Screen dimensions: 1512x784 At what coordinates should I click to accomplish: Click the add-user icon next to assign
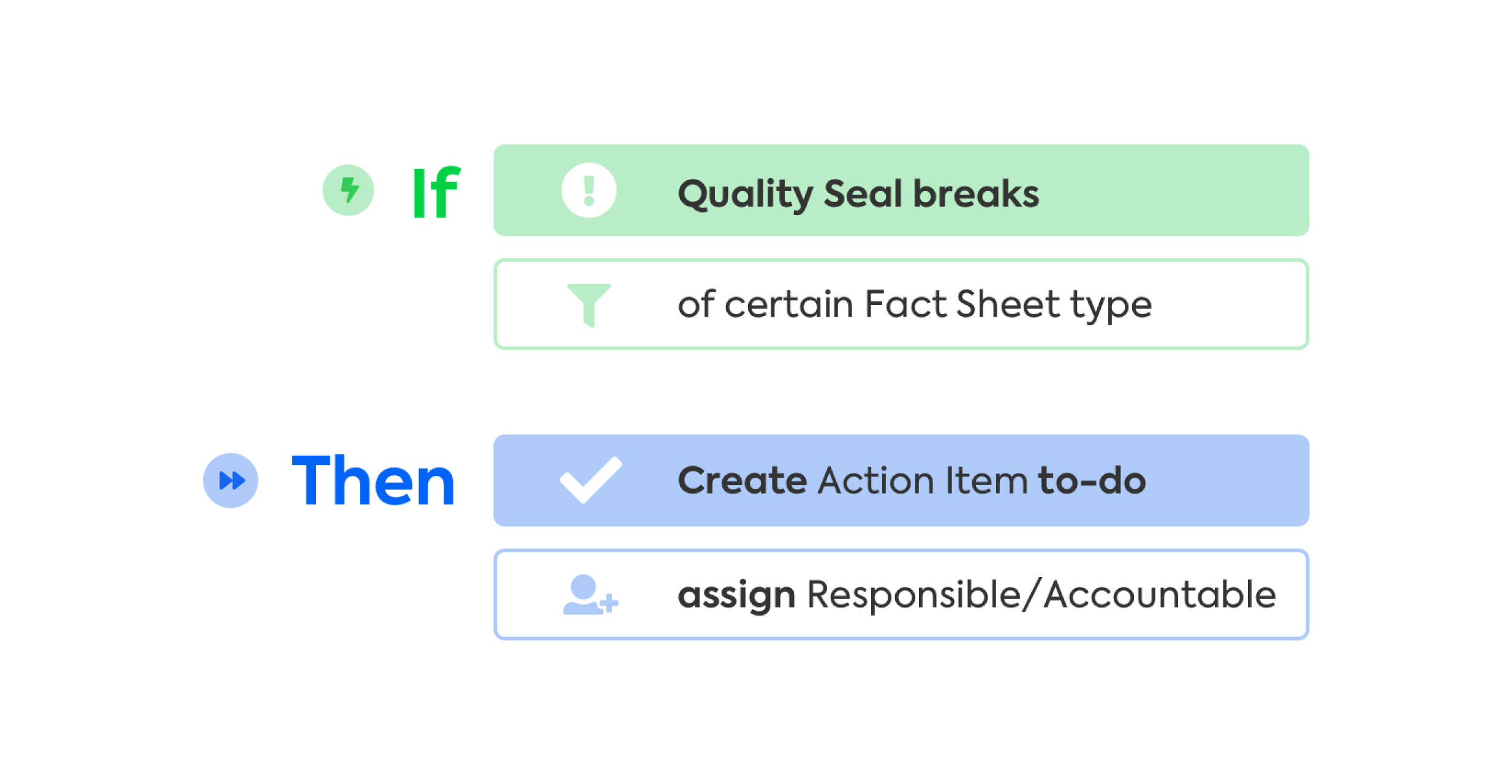(589, 594)
